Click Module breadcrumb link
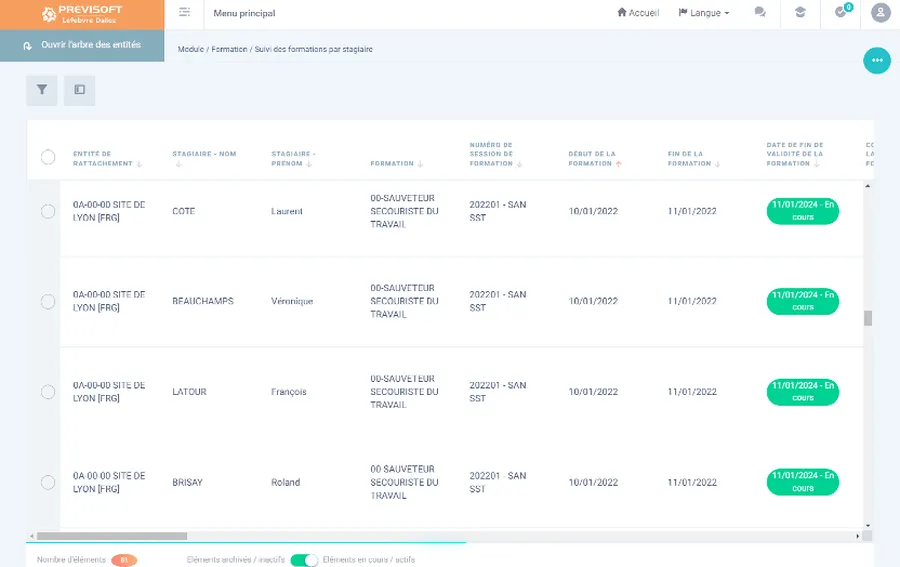This screenshot has height=567, width=900. pos(191,49)
